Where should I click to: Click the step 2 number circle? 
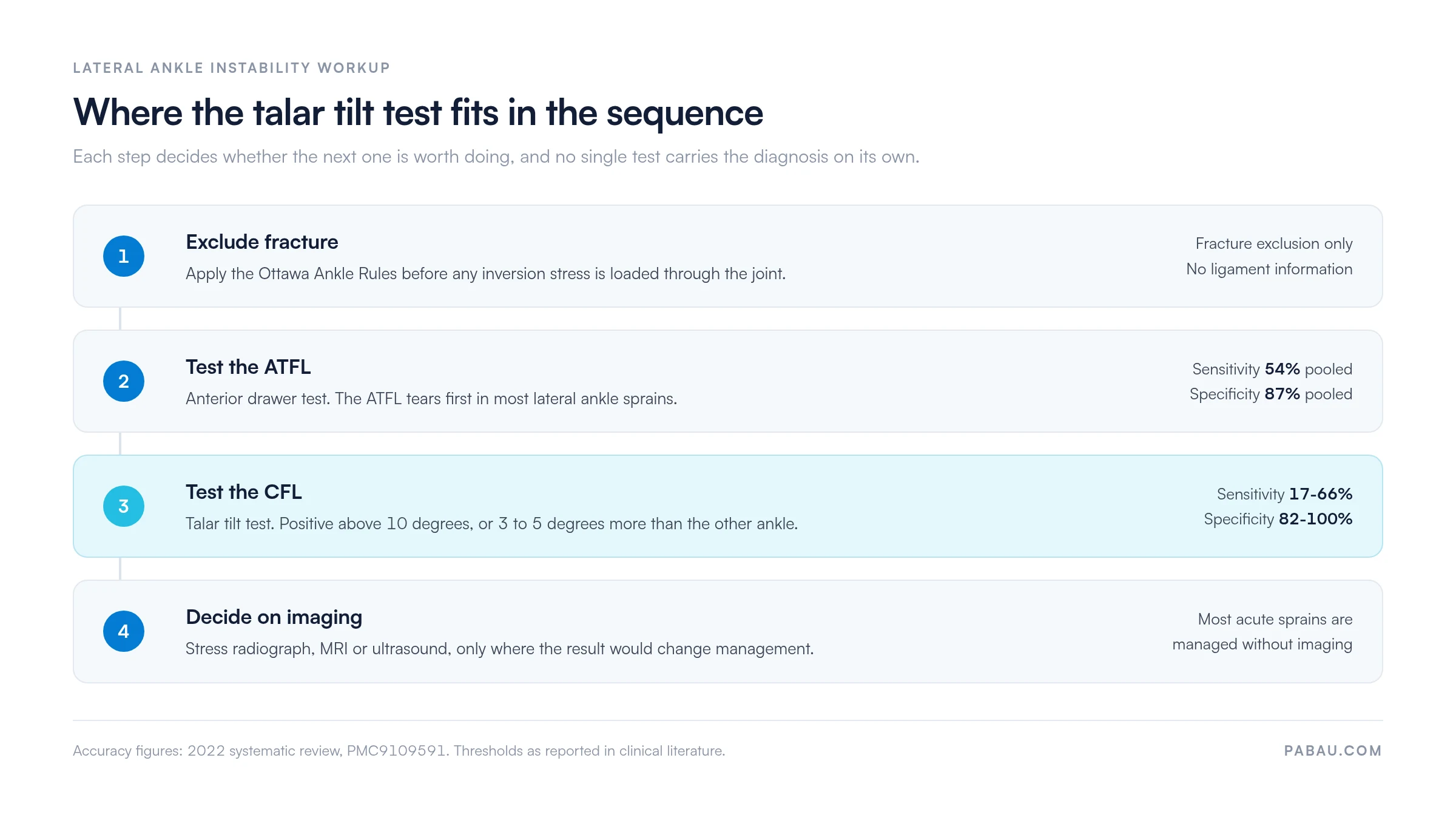[124, 381]
